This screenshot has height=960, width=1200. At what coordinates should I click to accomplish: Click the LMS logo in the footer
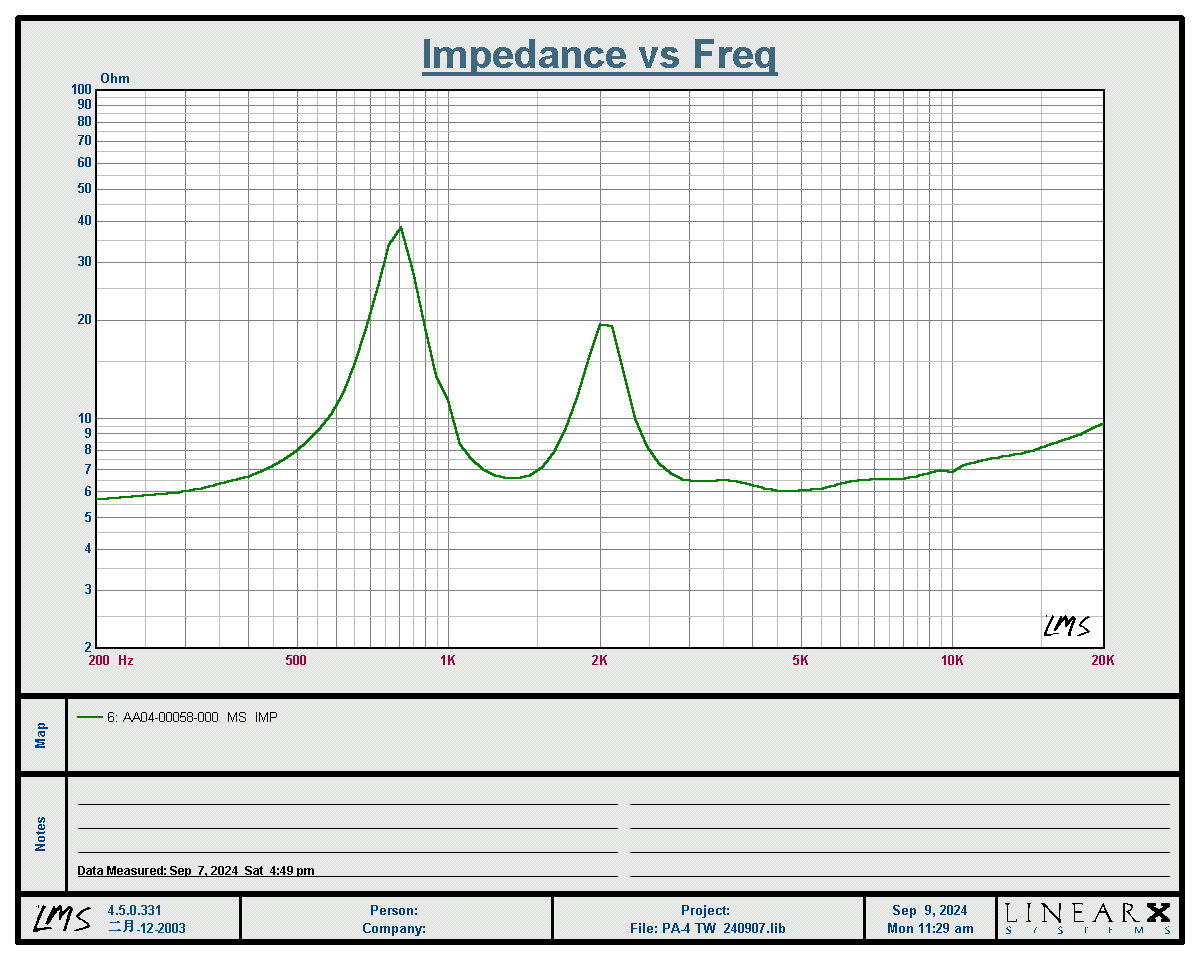point(60,918)
